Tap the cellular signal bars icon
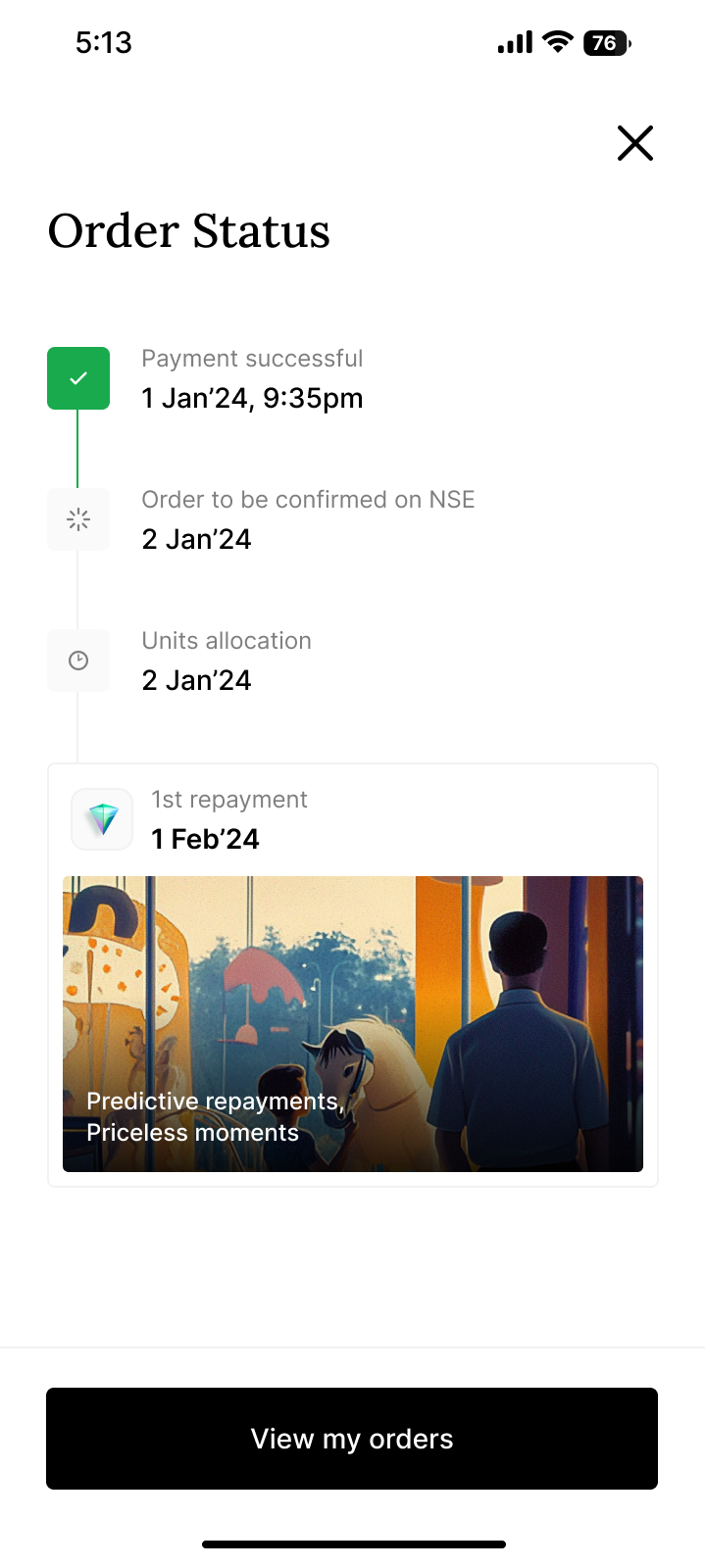The image size is (706, 1568). coord(515,42)
